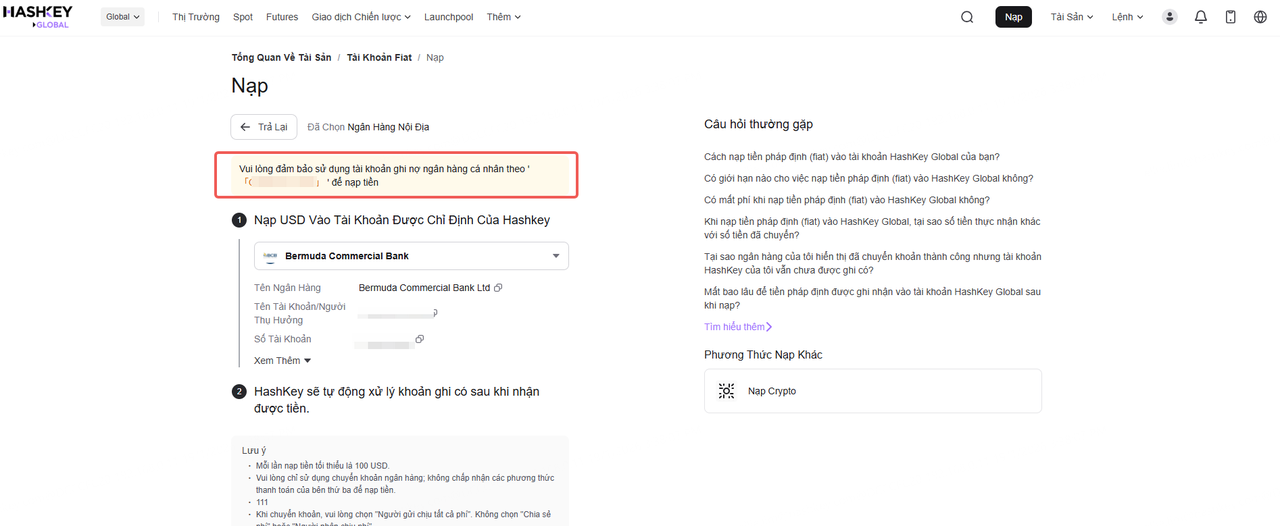This screenshot has height=526, width=1280.
Task: Expand the Lệnh menu
Action: tap(1127, 17)
